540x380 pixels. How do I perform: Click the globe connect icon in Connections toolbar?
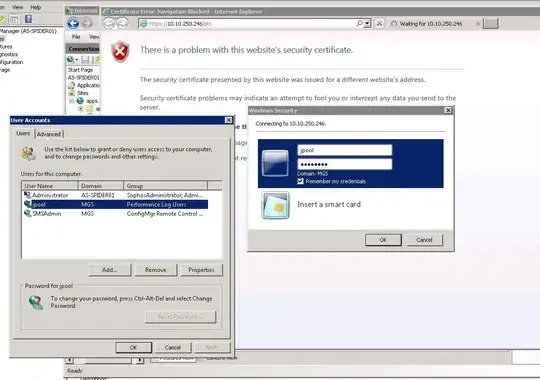point(71,60)
